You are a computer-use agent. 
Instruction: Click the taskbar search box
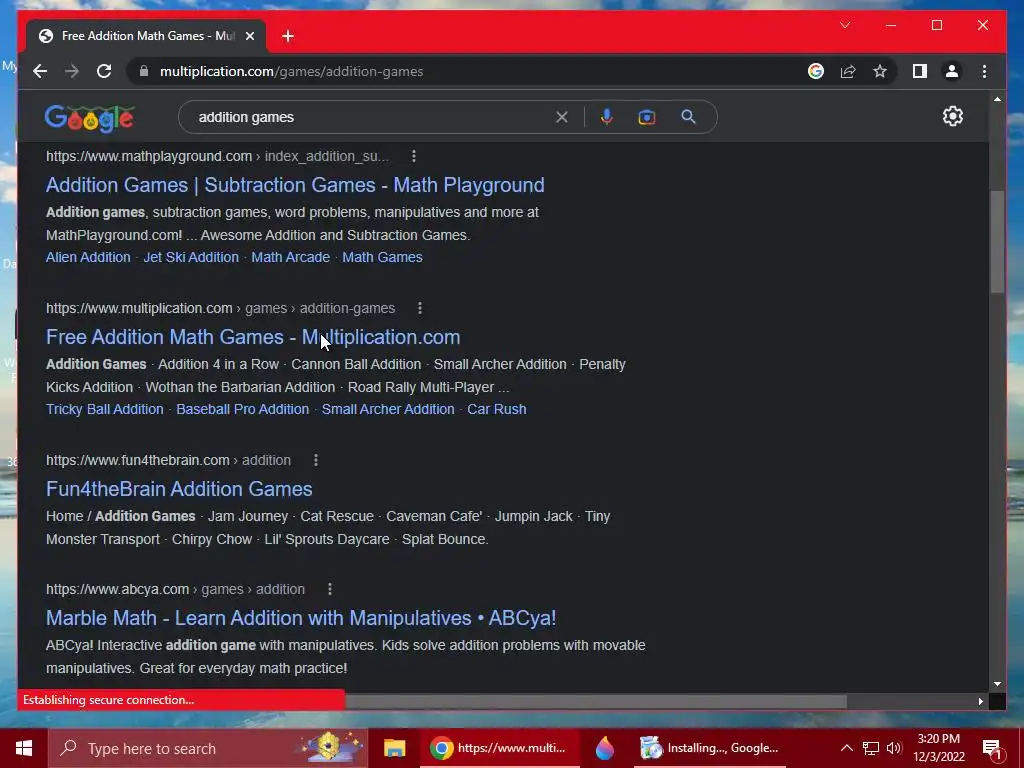coord(208,748)
